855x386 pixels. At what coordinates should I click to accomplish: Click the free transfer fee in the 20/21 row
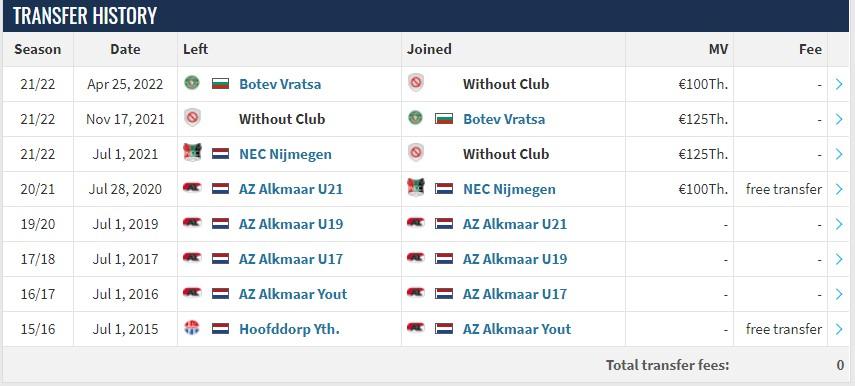click(784, 189)
